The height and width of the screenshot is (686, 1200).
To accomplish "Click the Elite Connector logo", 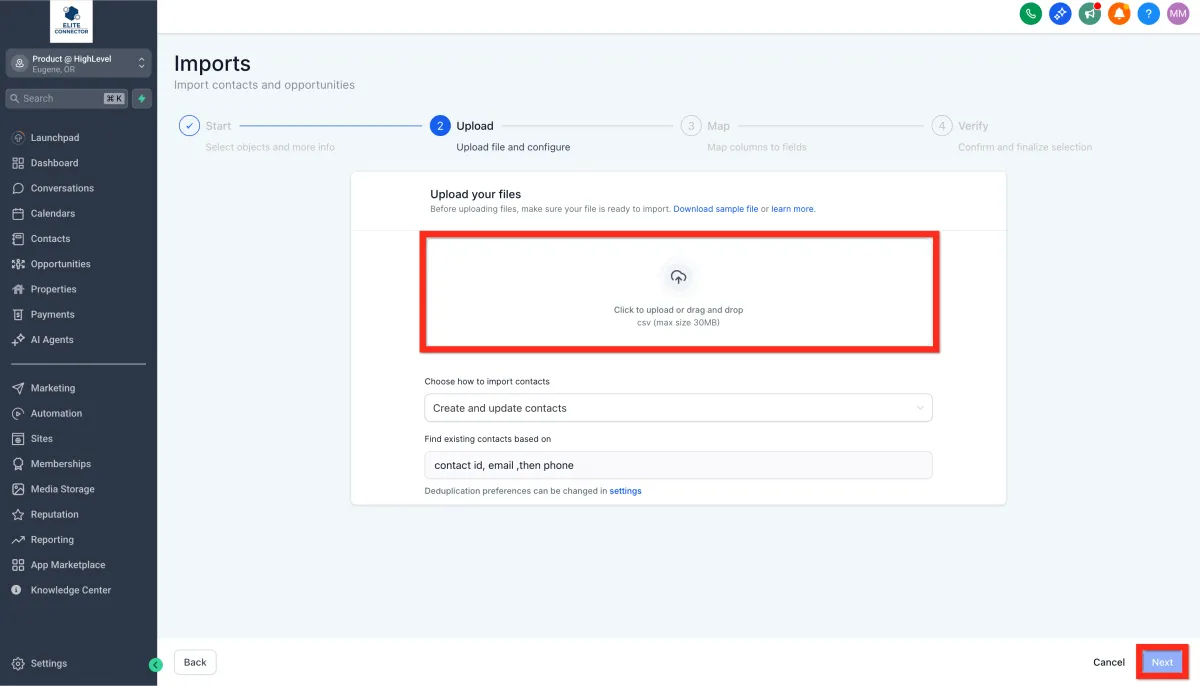I will [71, 21].
